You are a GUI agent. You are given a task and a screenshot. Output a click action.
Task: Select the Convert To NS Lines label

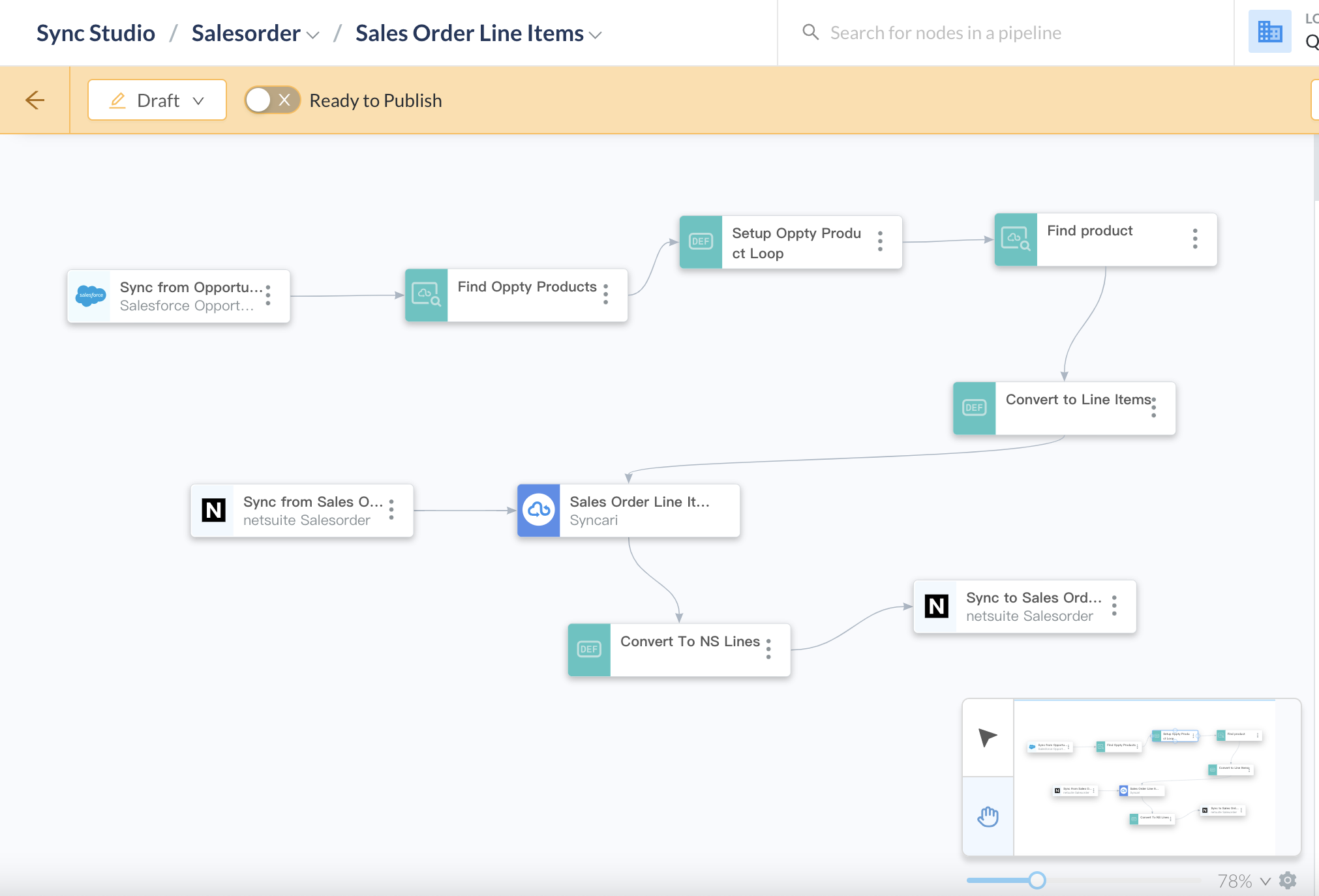click(690, 642)
